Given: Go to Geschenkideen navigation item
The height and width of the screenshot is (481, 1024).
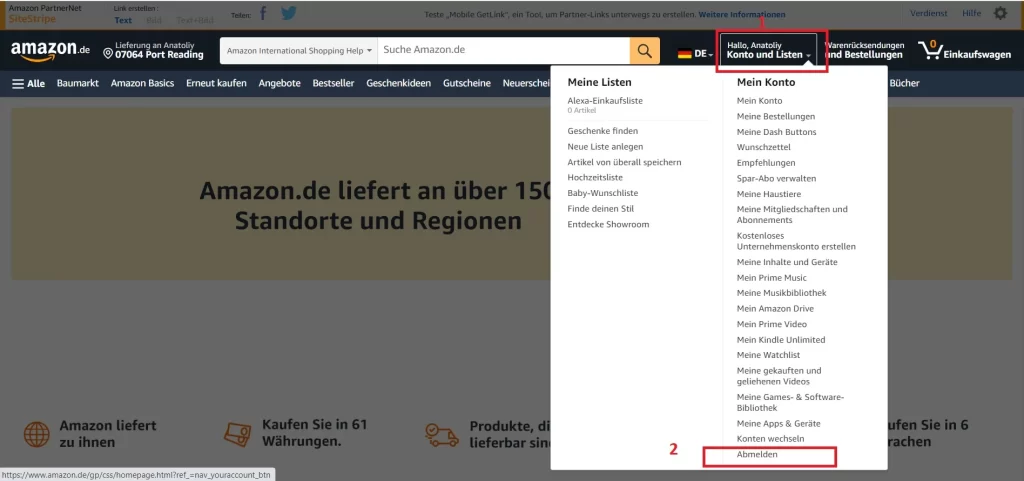Looking at the screenshot, I should (x=398, y=83).
